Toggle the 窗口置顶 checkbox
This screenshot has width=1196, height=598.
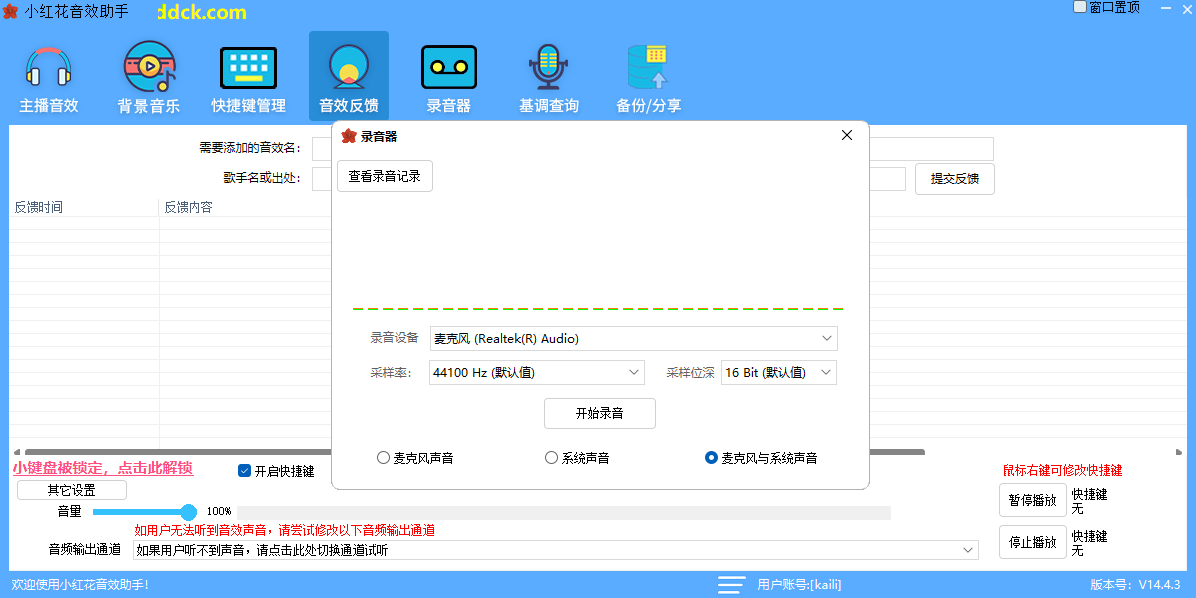(1080, 7)
